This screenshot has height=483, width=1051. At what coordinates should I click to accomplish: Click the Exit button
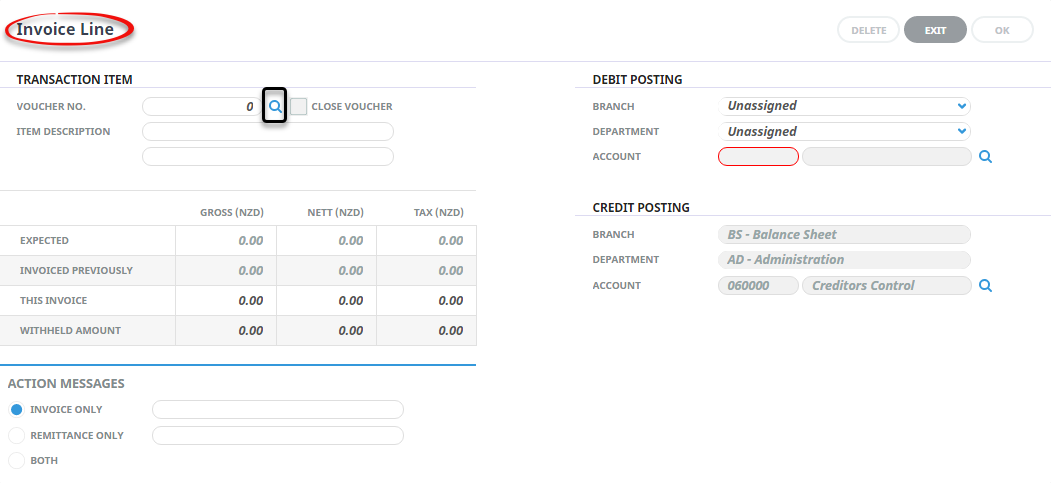(935, 30)
